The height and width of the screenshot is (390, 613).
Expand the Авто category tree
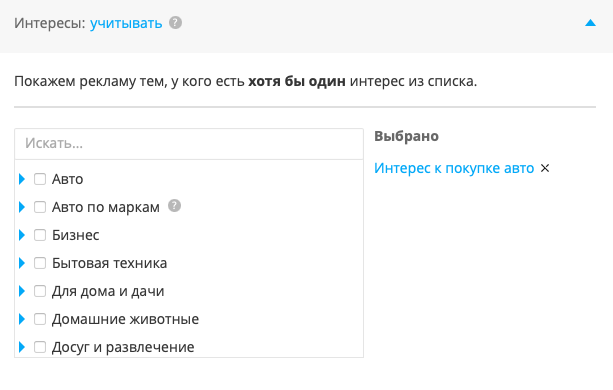tap(22, 179)
